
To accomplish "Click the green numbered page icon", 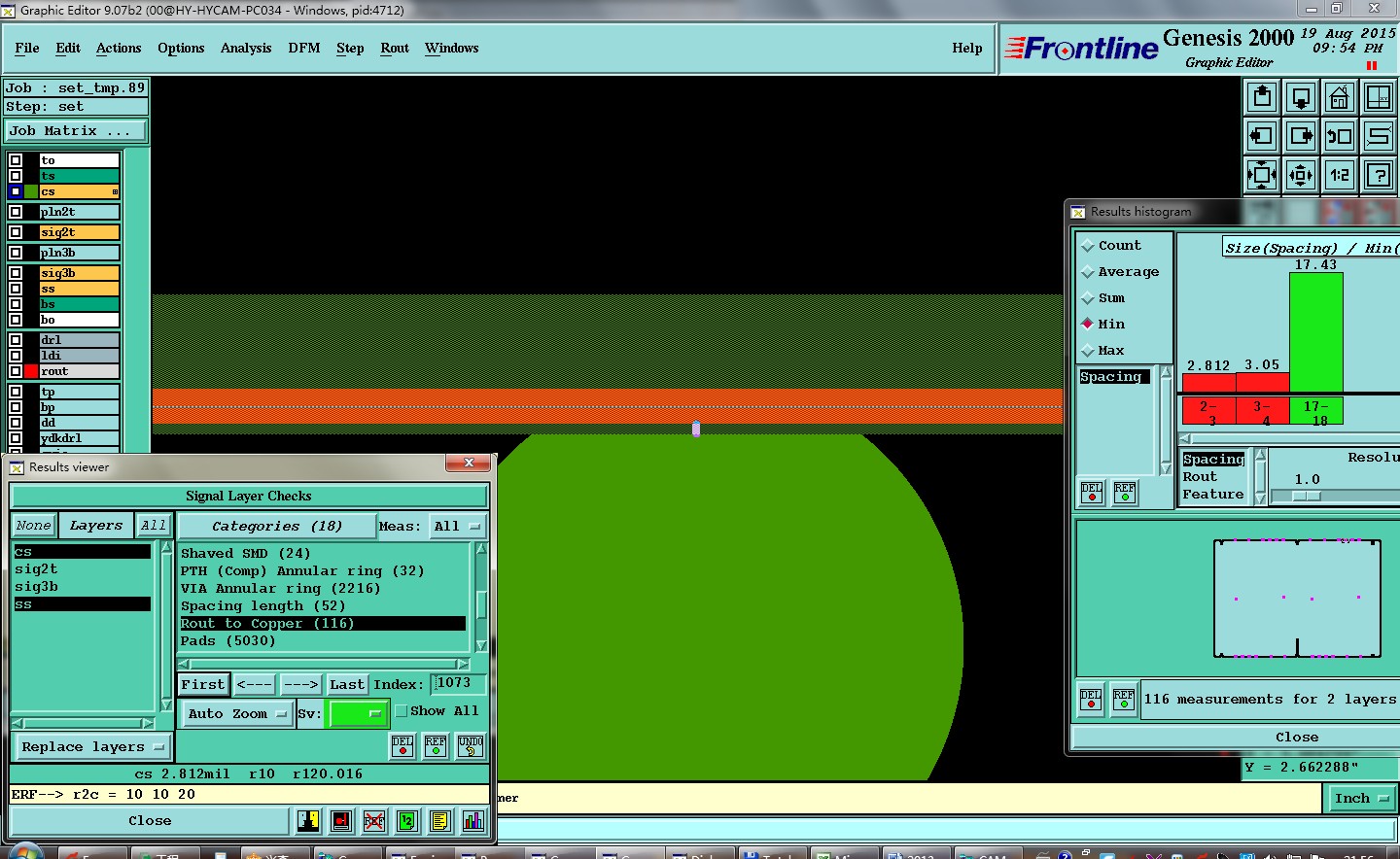I will click(x=407, y=821).
